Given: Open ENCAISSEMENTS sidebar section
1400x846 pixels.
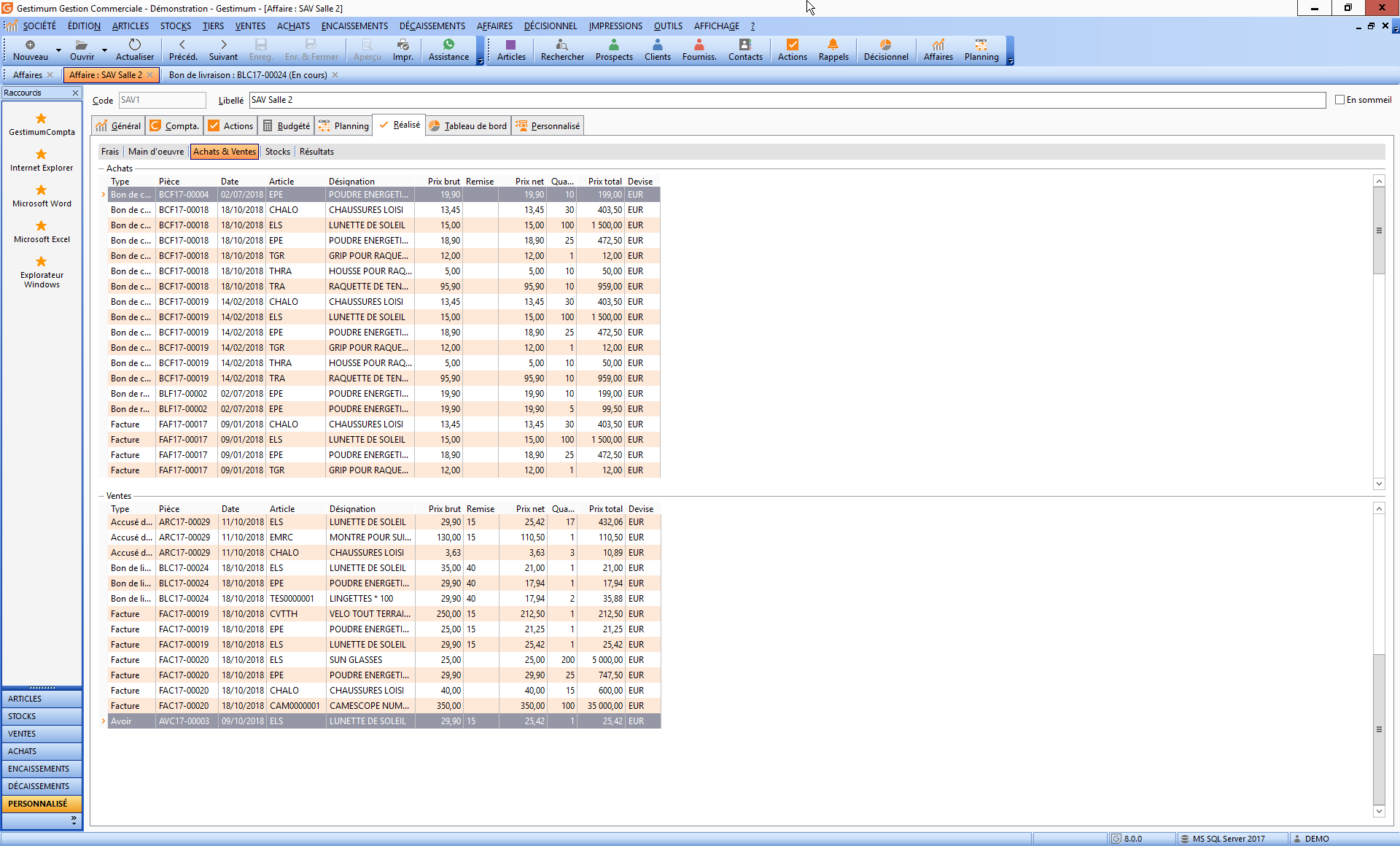Looking at the screenshot, I should pos(42,769).
